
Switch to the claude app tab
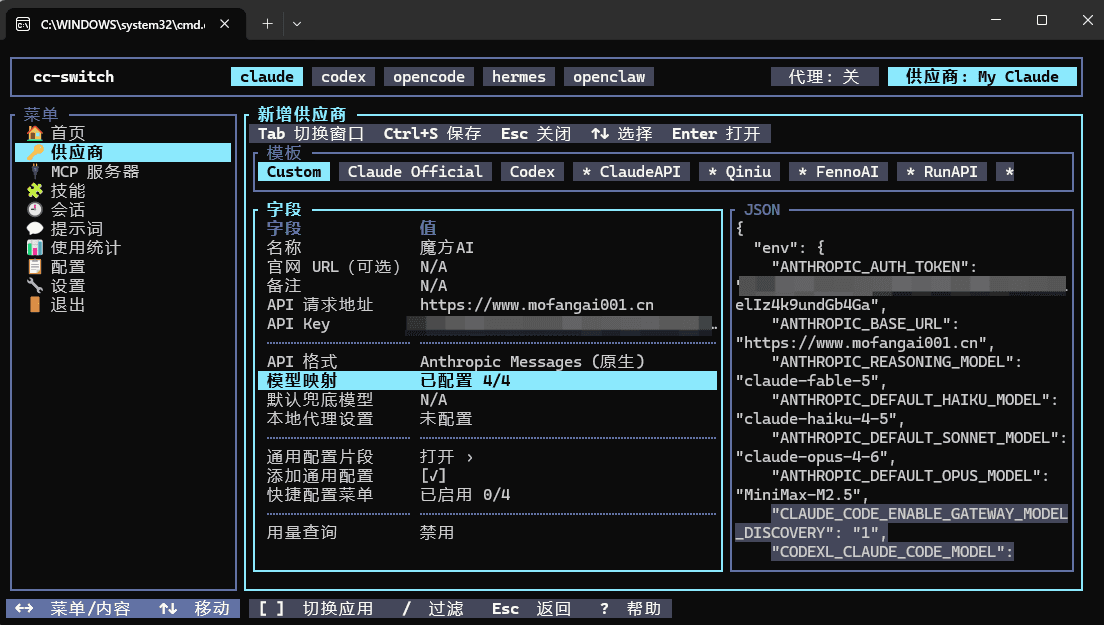[267, 77]
